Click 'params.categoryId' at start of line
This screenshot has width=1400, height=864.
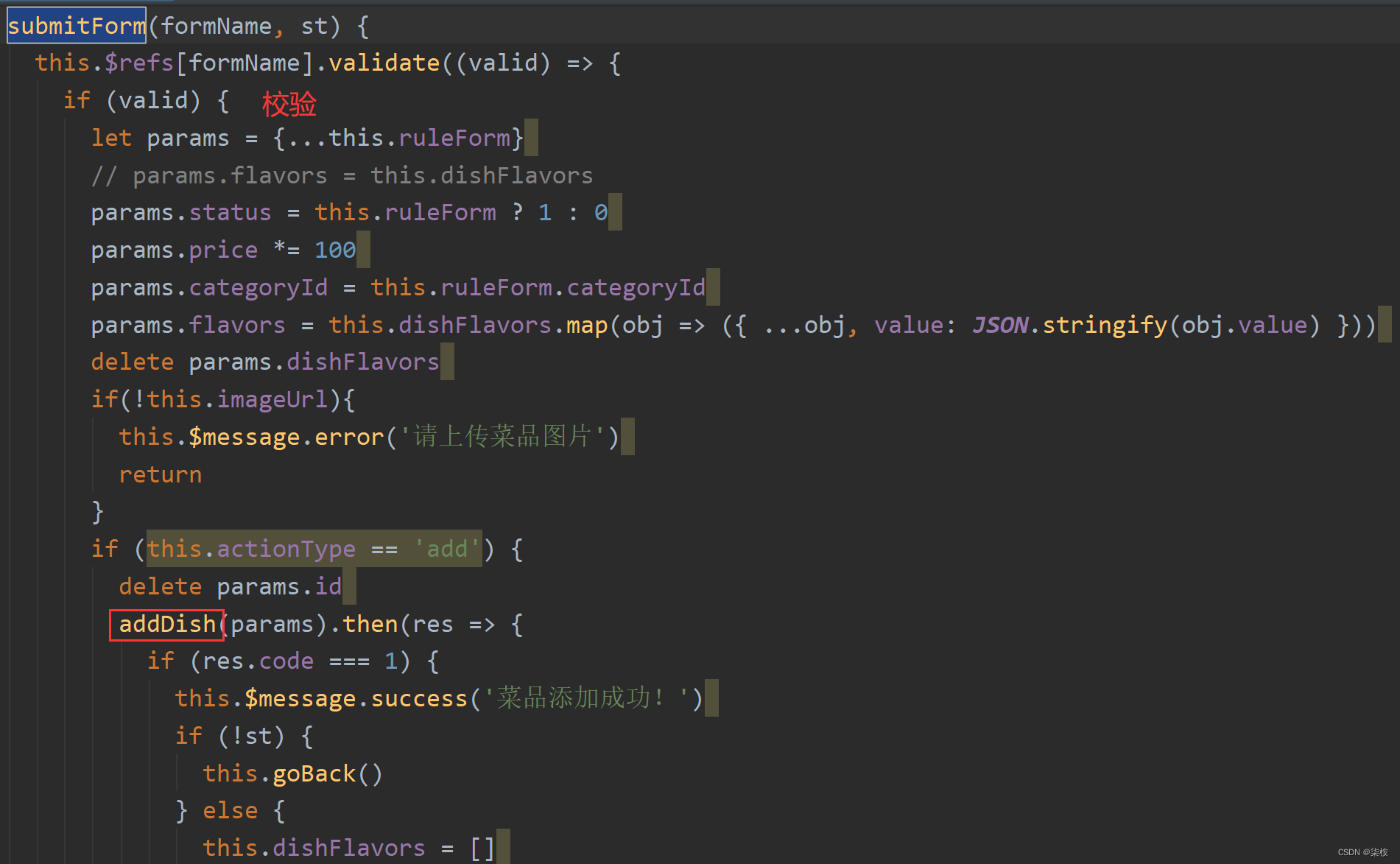pos(209,287)
